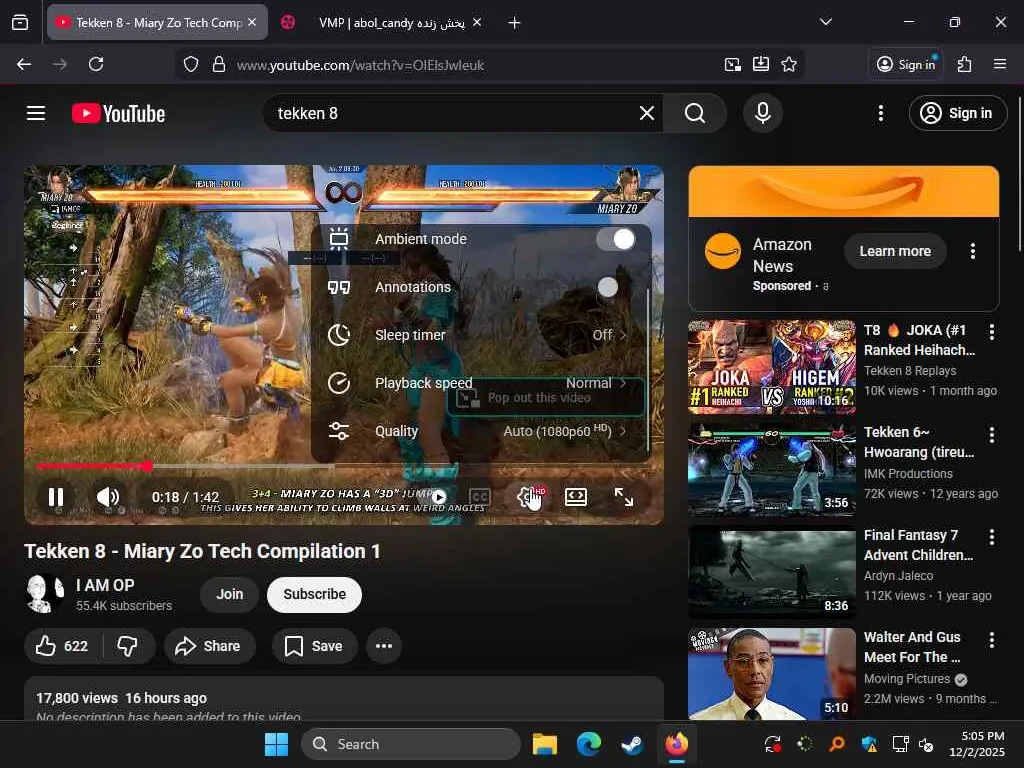Image resolution: width=1024 pixels, height=768 pixels.
Task: Toggle autoplay switch in player
Action: pyautogui.click(x=439, y=498)
